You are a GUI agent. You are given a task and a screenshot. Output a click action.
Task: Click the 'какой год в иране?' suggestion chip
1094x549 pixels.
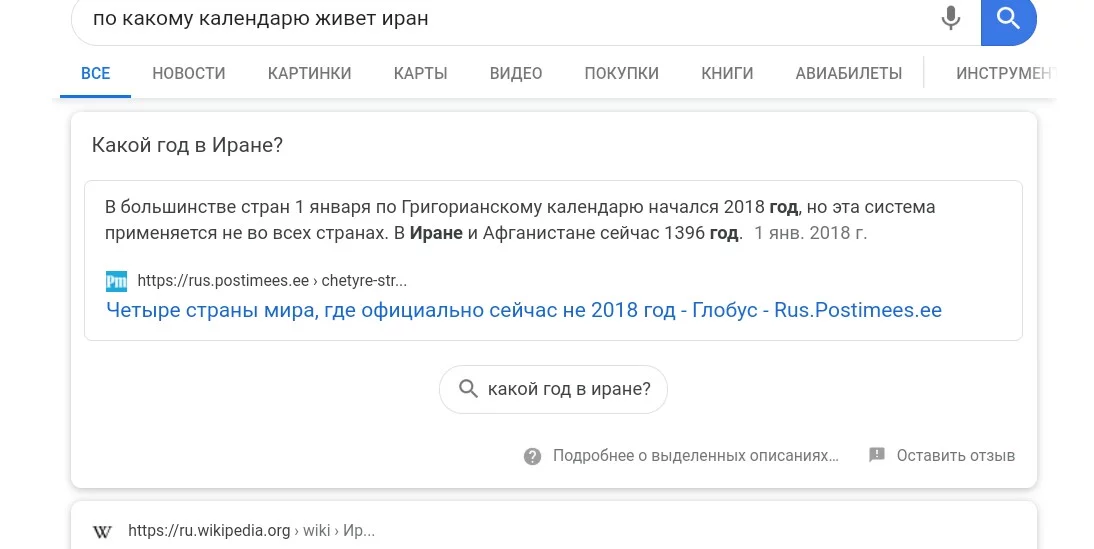553,389
